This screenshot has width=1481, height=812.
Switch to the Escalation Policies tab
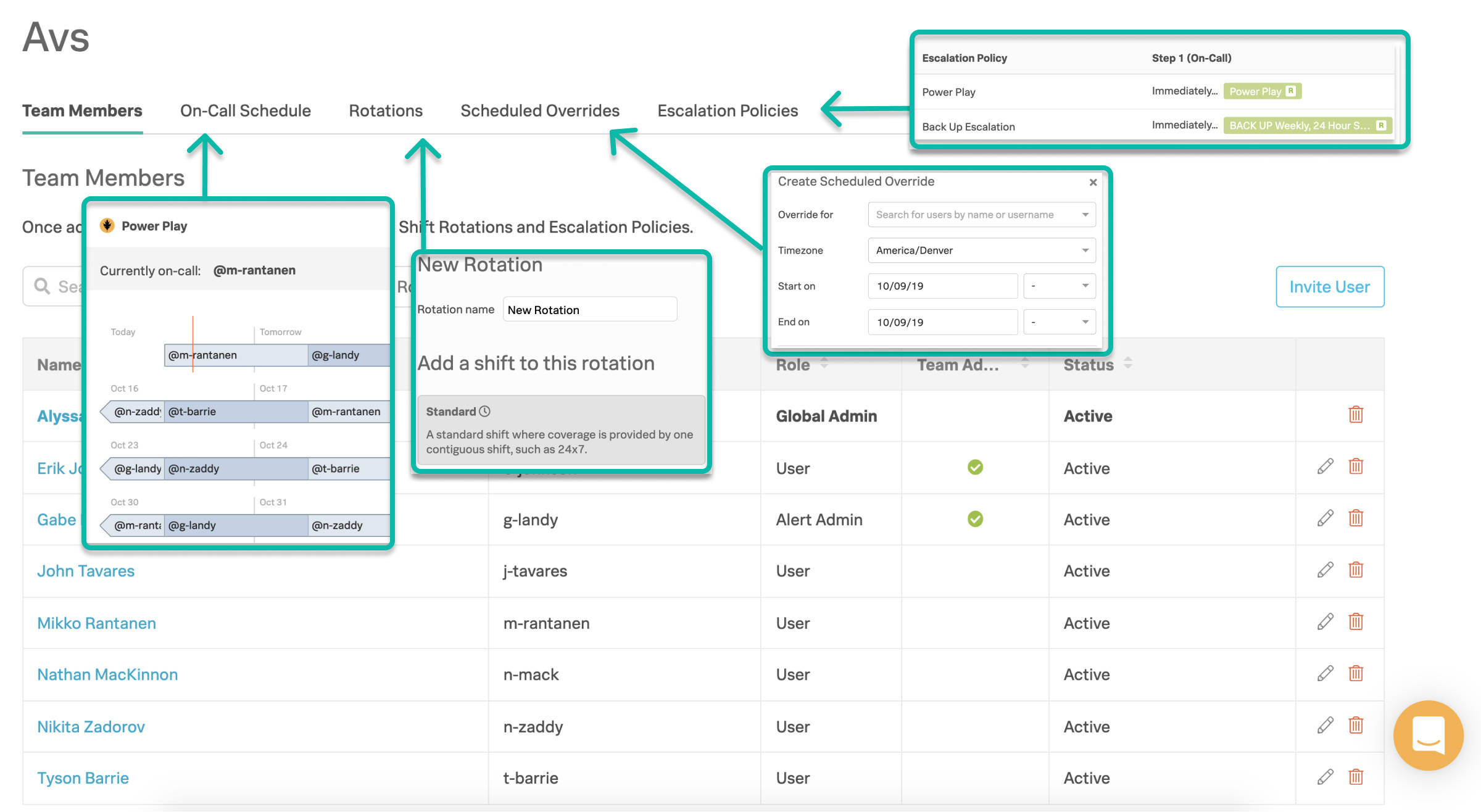pos(727,110)
